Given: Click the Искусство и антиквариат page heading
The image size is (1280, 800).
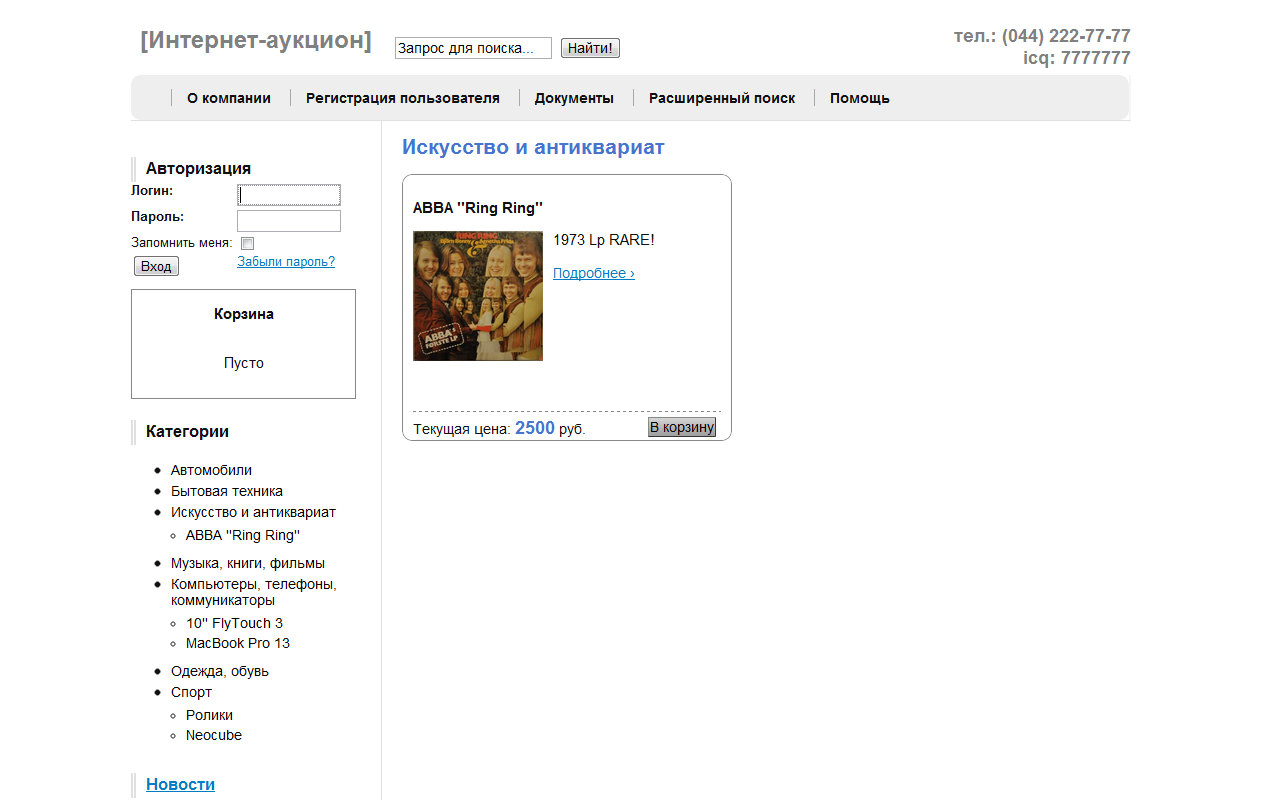Looking at the screenshot, I should click(x=533, y=147).
